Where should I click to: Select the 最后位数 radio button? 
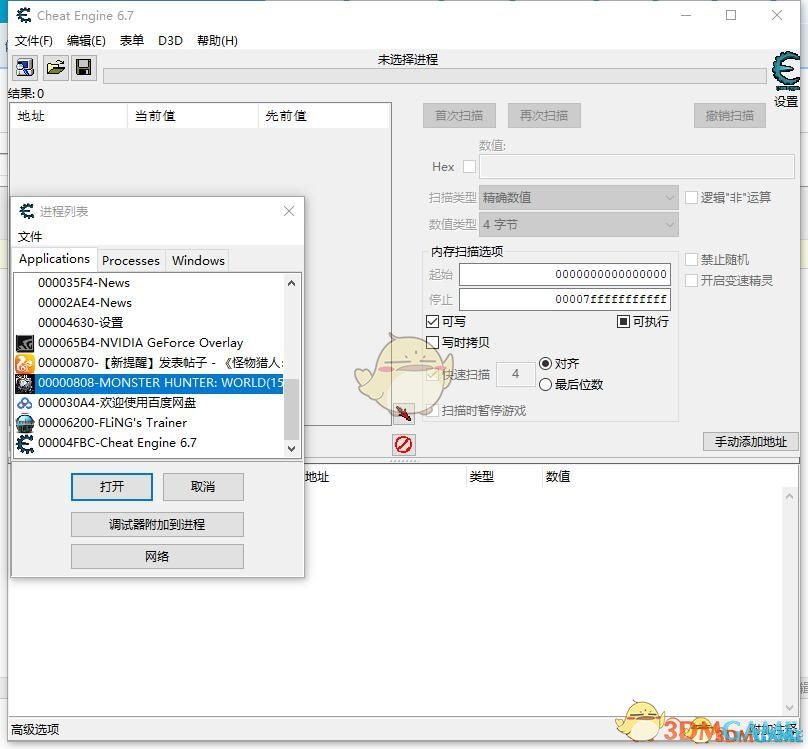pyautogui.click(x=545, y=385)
